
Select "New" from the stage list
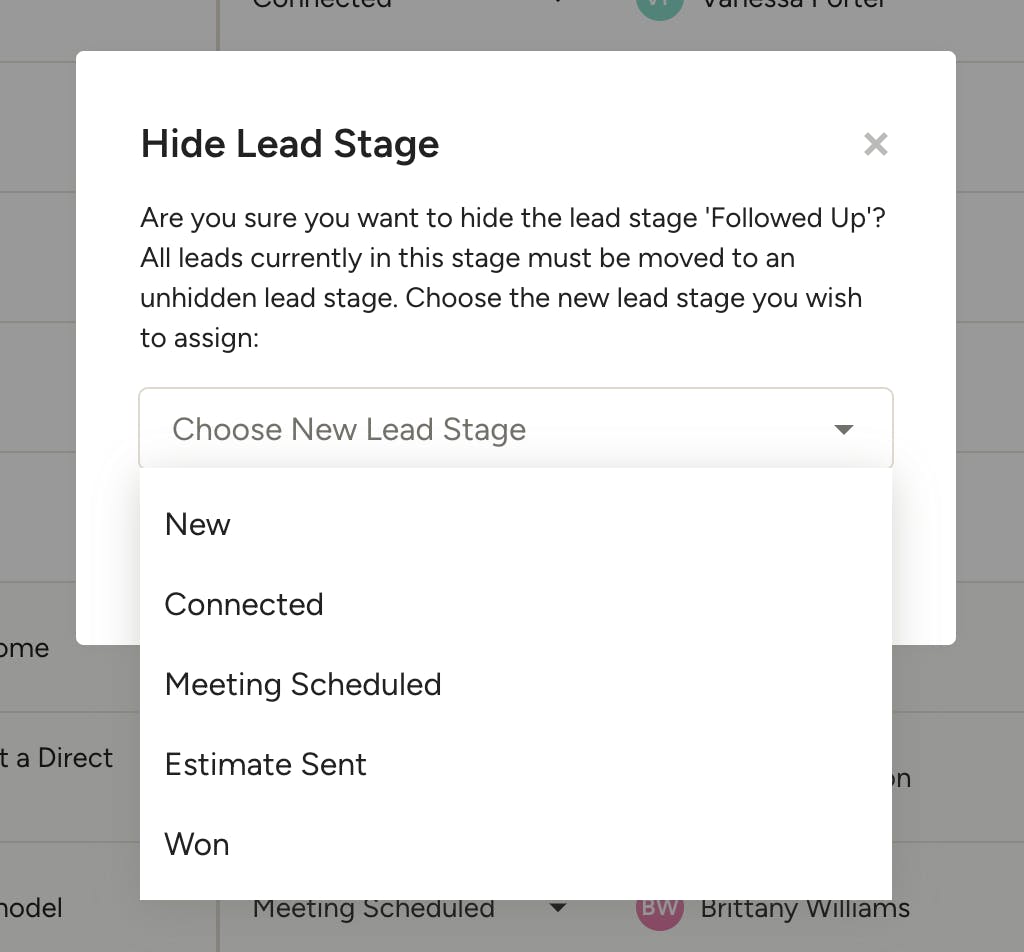click(x=197, y=524)
